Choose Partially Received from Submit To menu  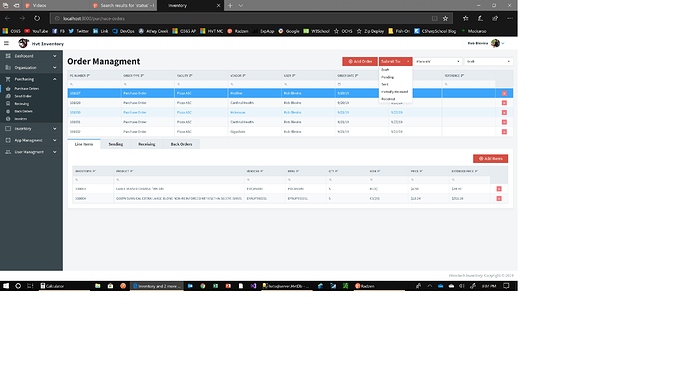tap(394, 92)
